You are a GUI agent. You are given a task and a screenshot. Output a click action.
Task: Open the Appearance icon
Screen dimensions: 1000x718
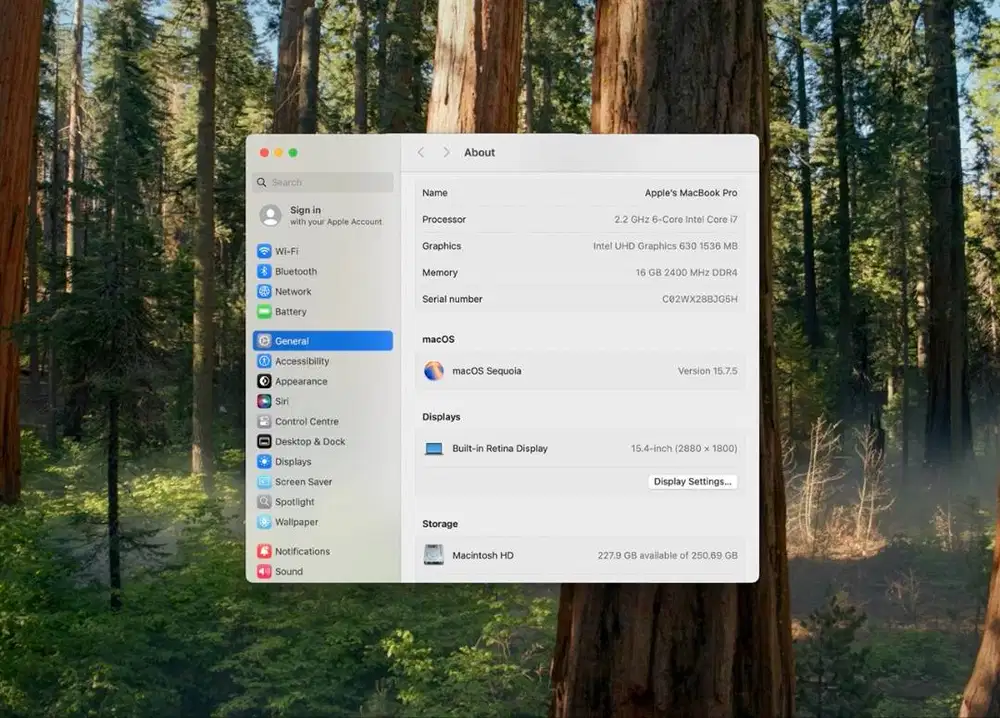coord(264,381)
